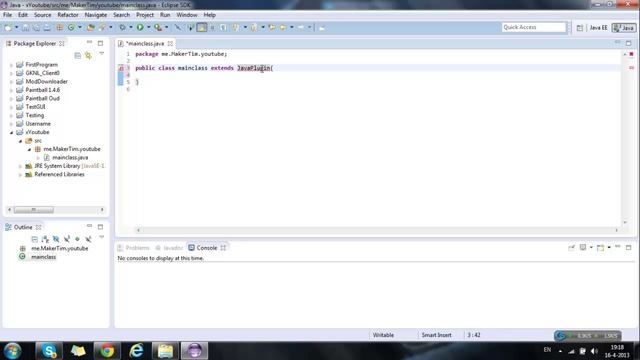The image size is (640, 360).
Task: Select the GKNL_Client0 project
Action: pos(42,73)
